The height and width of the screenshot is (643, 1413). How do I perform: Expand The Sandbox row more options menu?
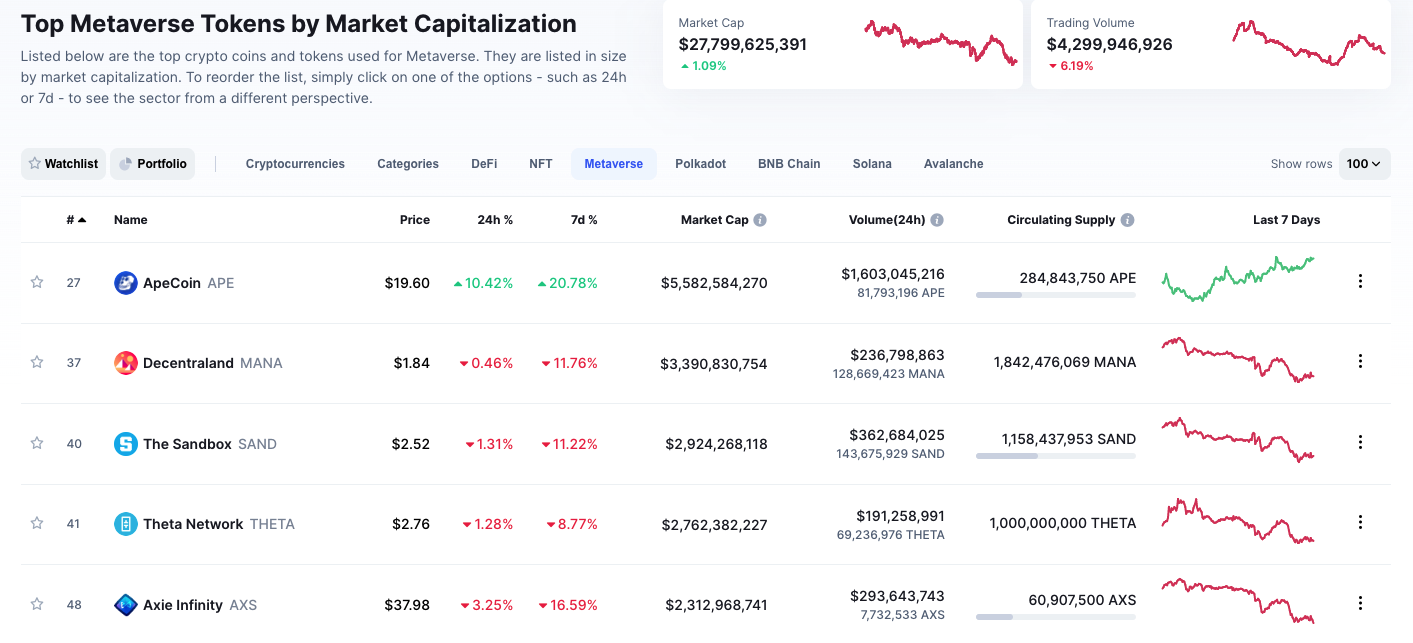pyautogui.click(x=1360, y=442)
